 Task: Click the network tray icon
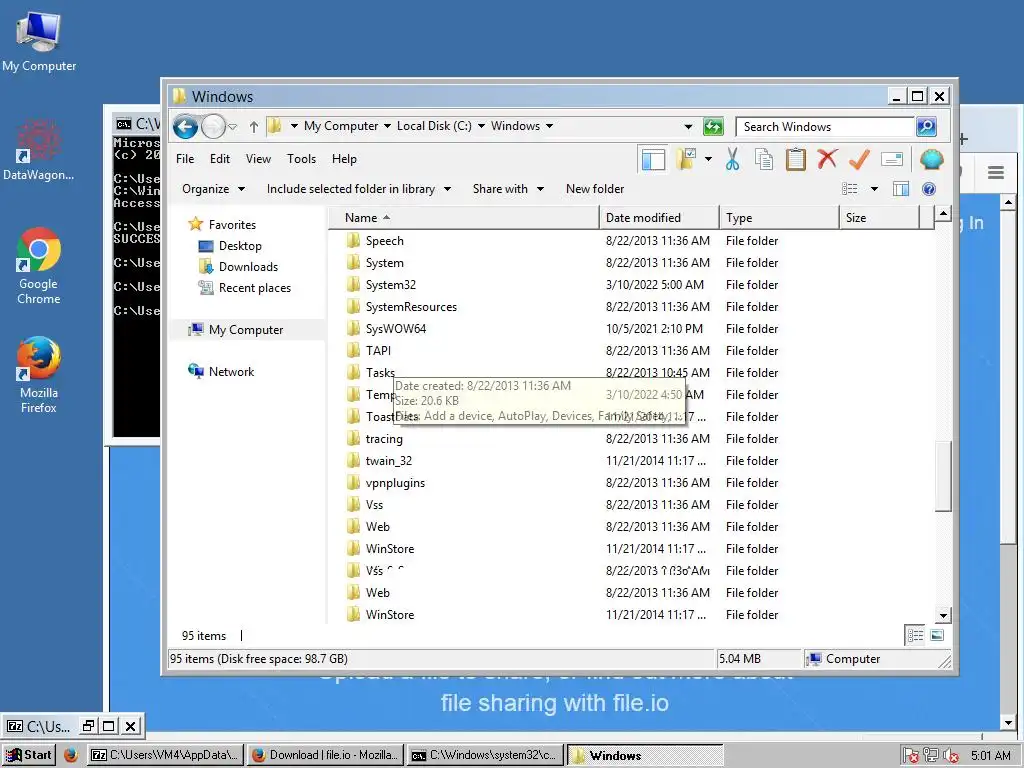click(931, 756)
